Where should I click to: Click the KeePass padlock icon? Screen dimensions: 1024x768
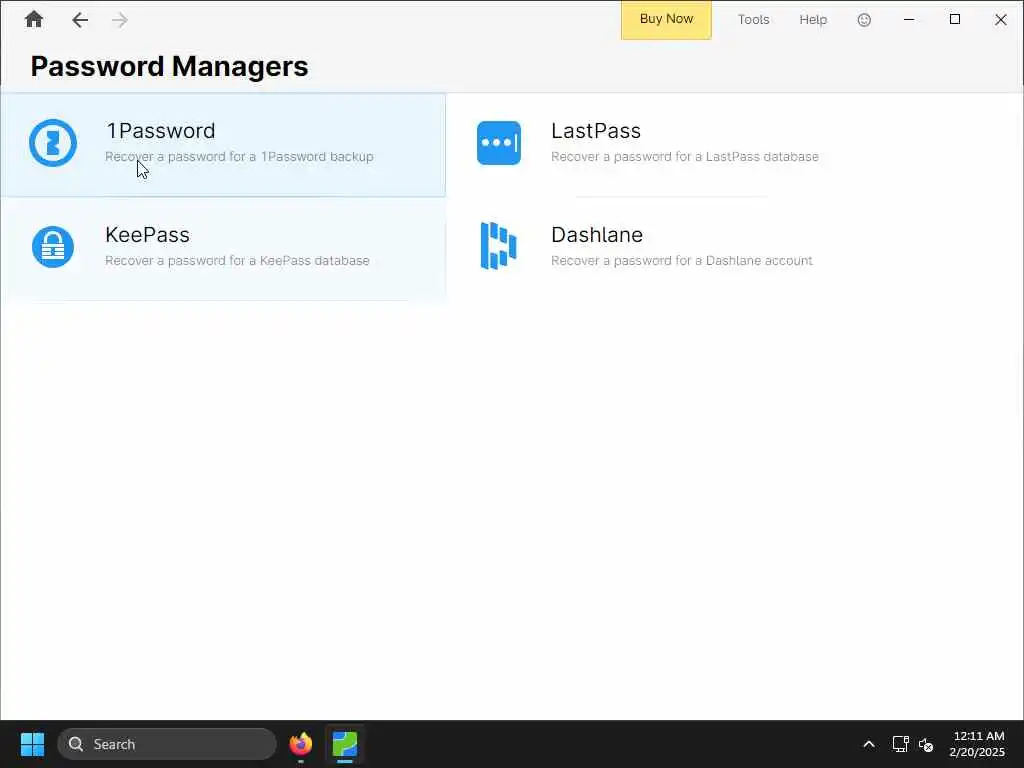pyautogui.click(x=53, y=247)
